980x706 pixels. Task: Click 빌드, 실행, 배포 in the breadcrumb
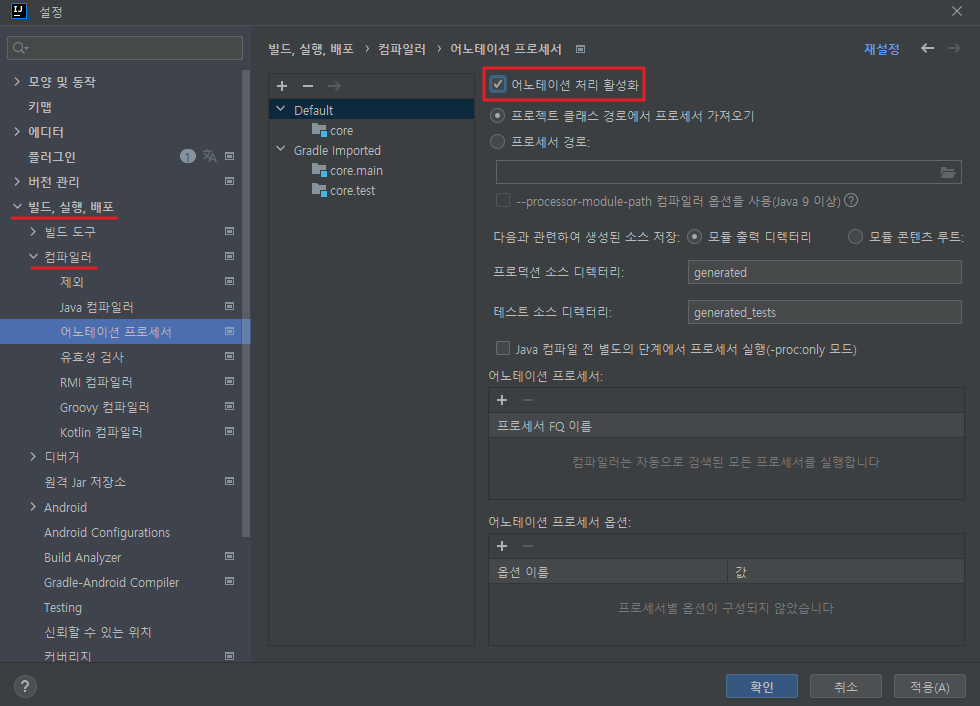tap(311, 49)
